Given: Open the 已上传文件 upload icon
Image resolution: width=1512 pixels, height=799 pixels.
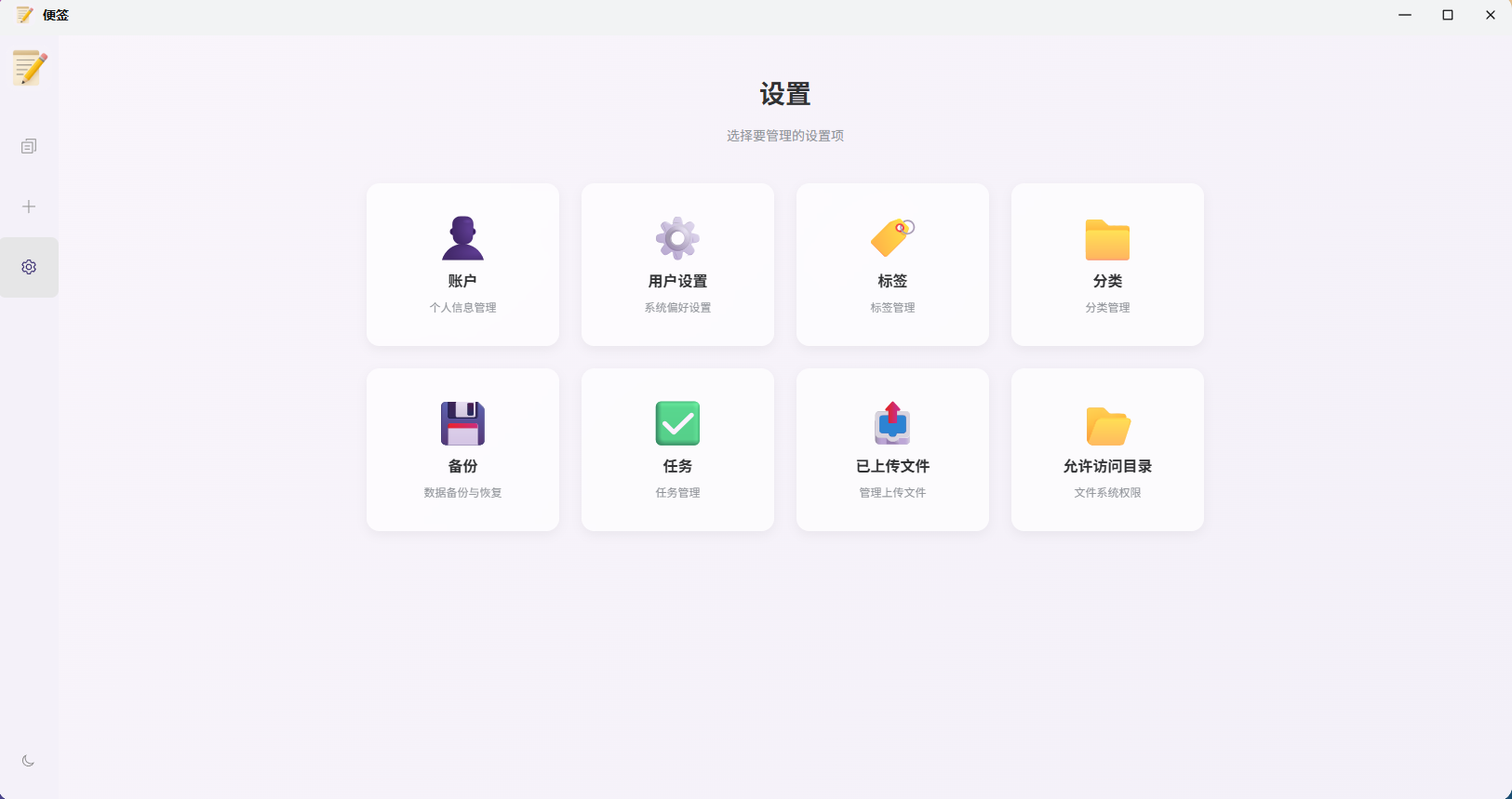Looking at the screenshot, I should pos(892,423).
